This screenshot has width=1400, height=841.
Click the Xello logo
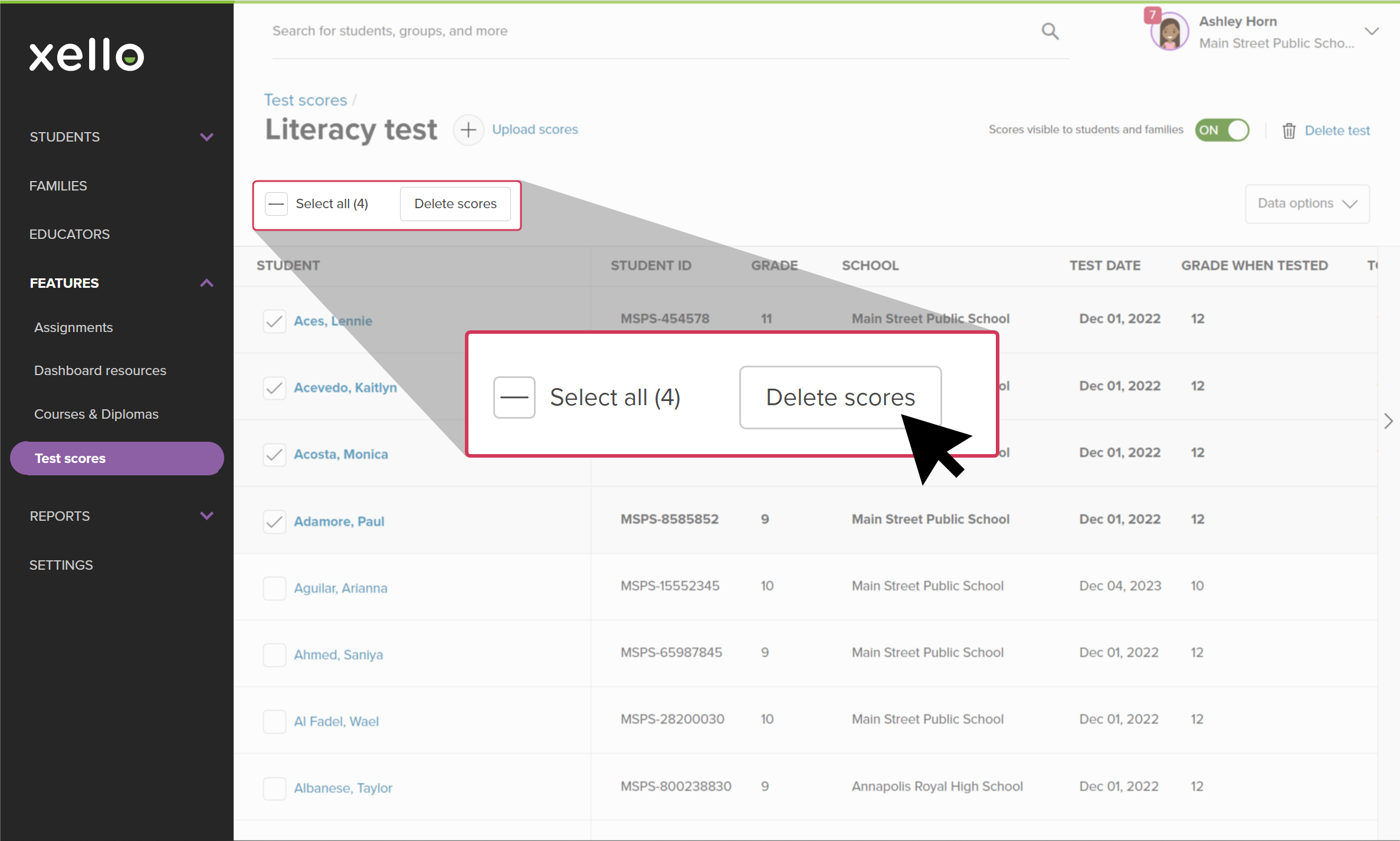87,55
